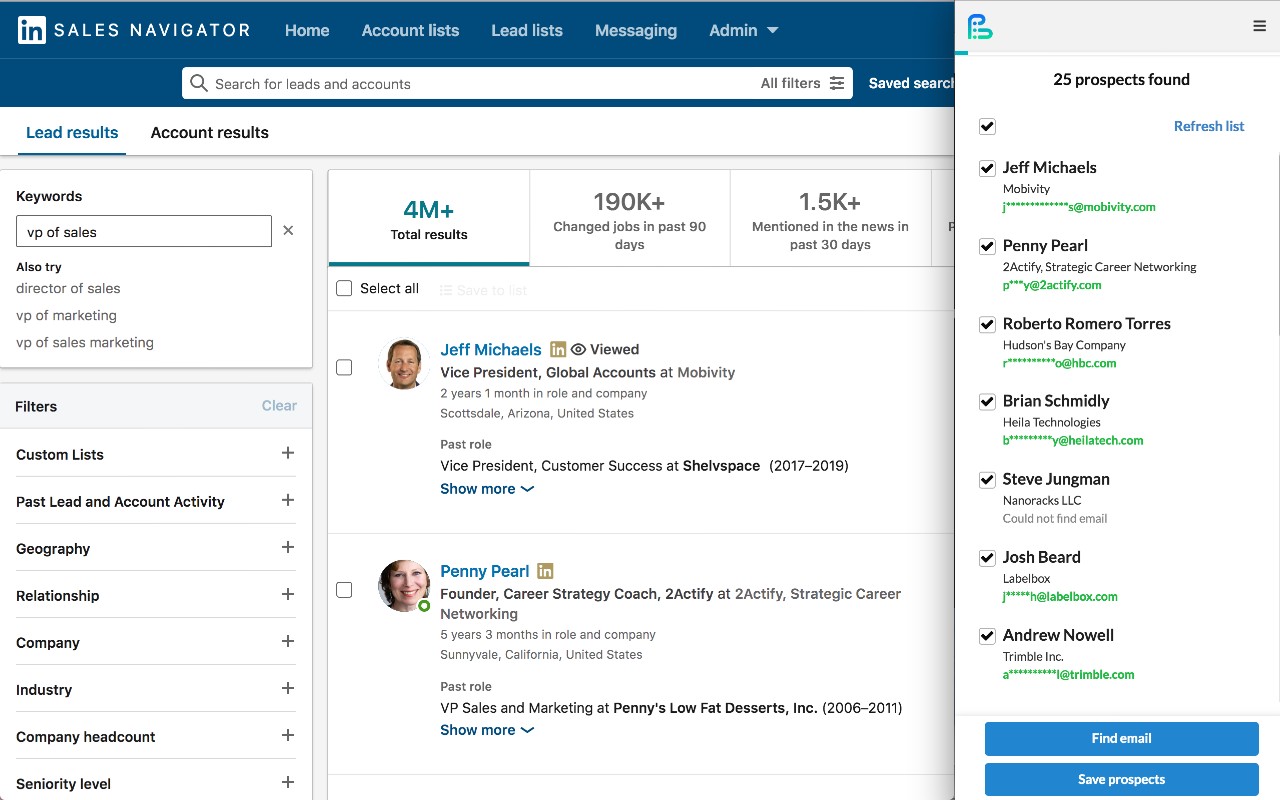The width and height of the screenshot is (1280, 800).
Task: Open Jeff Michaels' profile photo
Action: coord(404,363)
